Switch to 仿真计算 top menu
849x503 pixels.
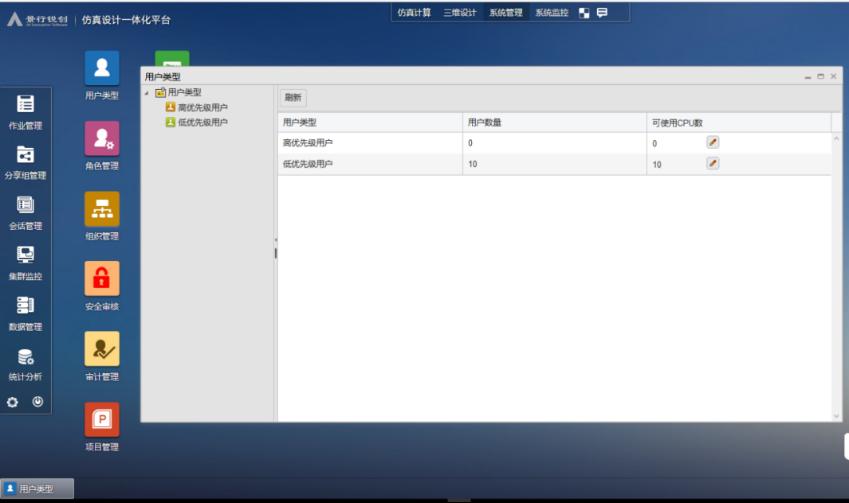pyautogui.click(x=415, y=13)
